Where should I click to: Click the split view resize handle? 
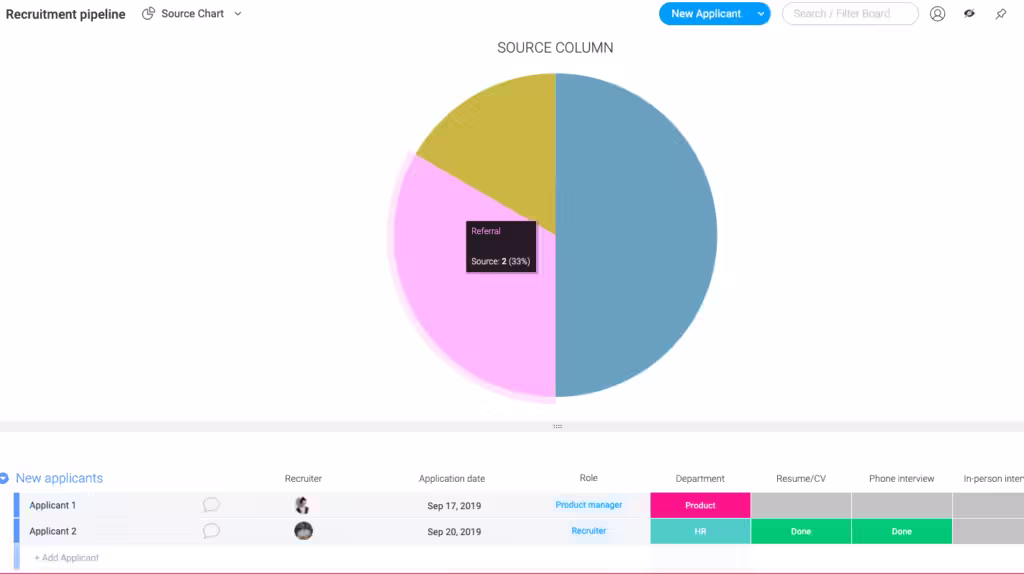tap(557, 426)
